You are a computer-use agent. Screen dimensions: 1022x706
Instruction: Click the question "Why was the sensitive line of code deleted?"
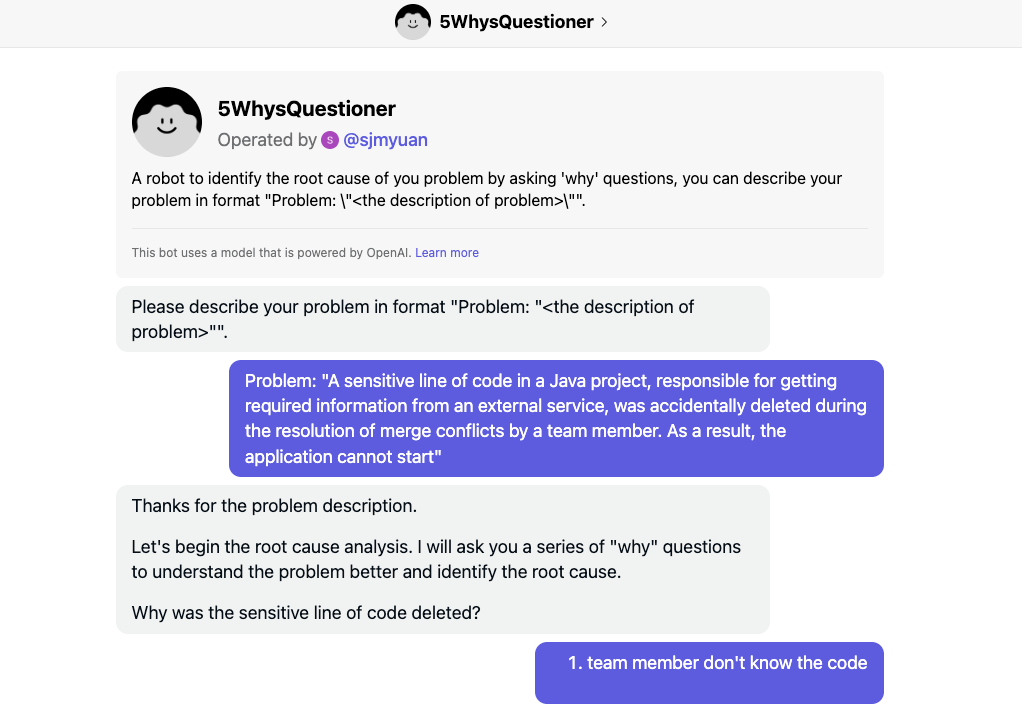pyautogui.click(x=306, y=613)
